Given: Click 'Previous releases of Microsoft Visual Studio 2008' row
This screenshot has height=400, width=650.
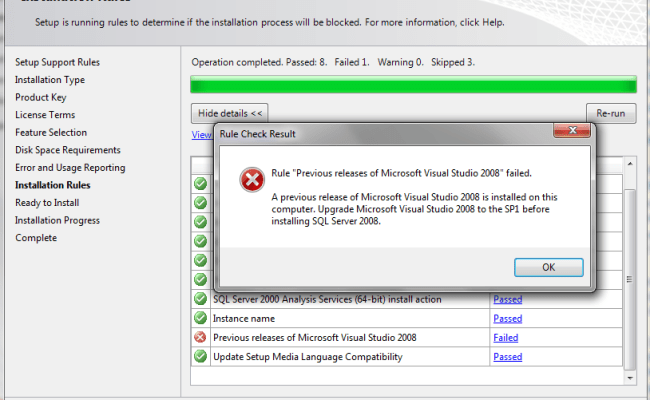Looking at the screenshot, I should (407, 338).
